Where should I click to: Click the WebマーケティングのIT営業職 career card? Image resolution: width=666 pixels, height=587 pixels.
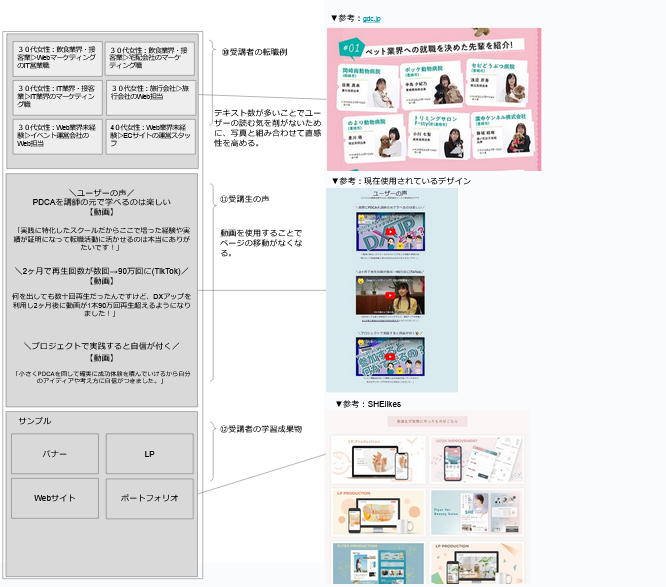coord(57,58)
